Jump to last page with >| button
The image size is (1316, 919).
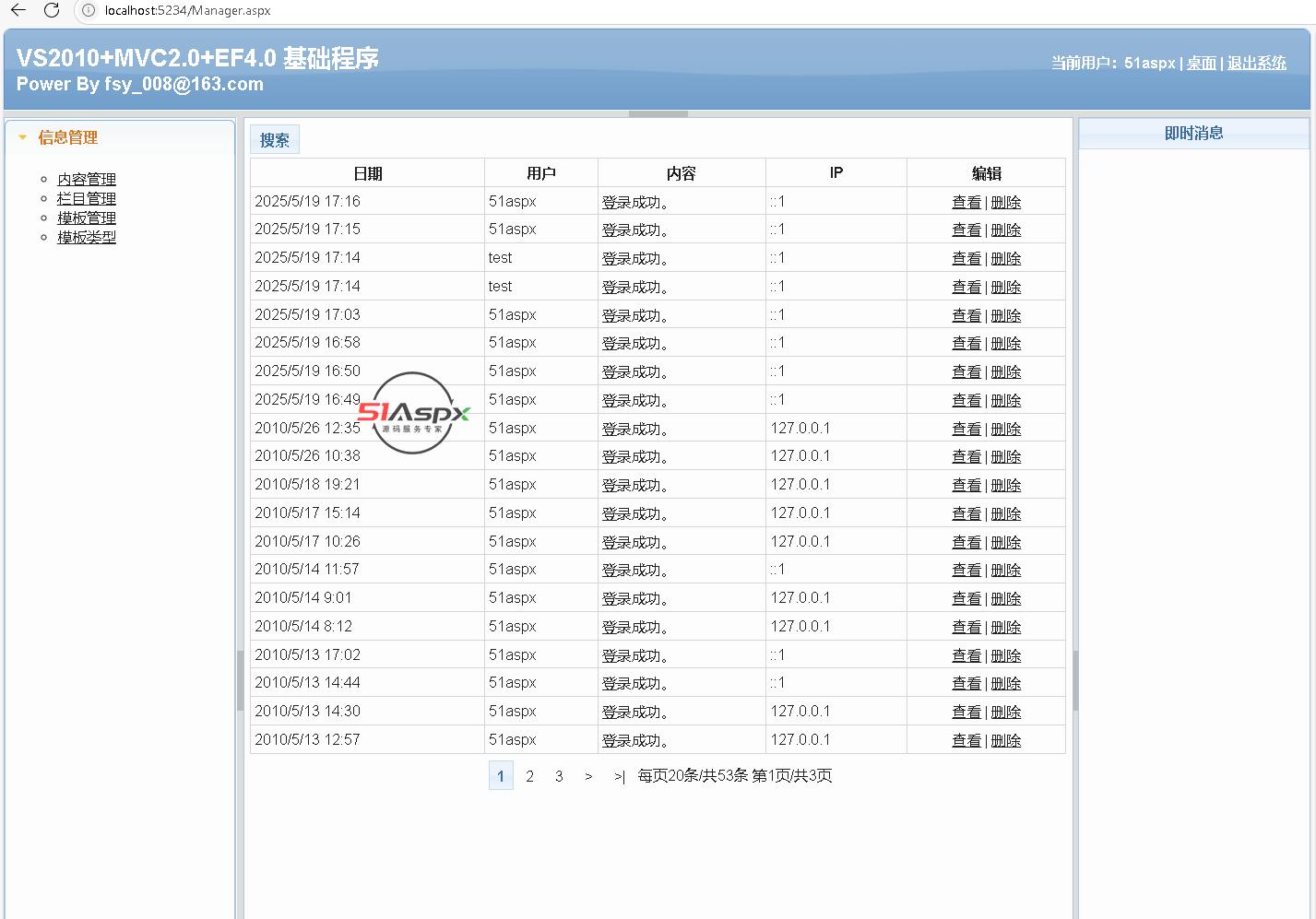coord(619,776)
